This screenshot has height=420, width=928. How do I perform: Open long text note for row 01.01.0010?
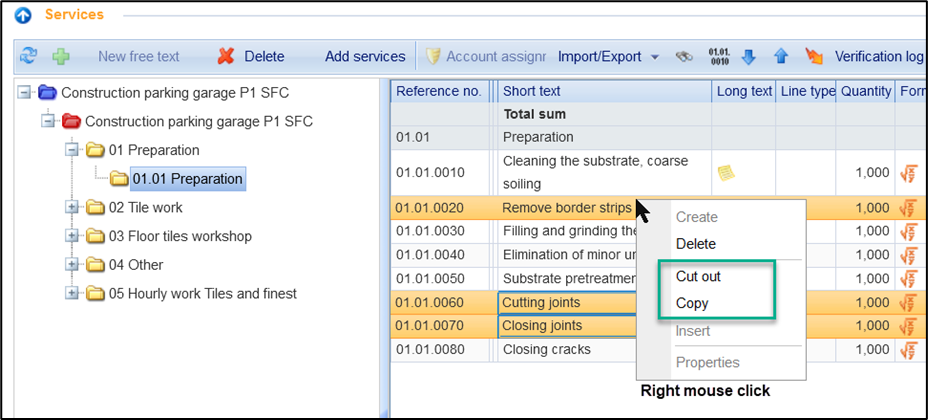tap(727, 173)
